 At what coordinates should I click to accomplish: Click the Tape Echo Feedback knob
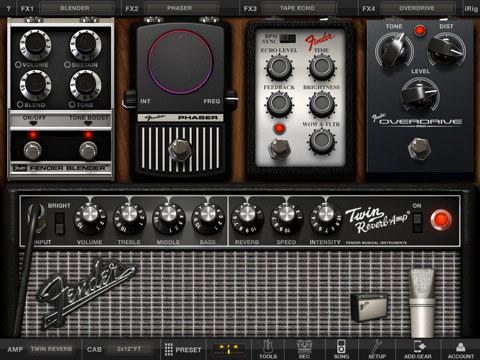click(279, 104)
